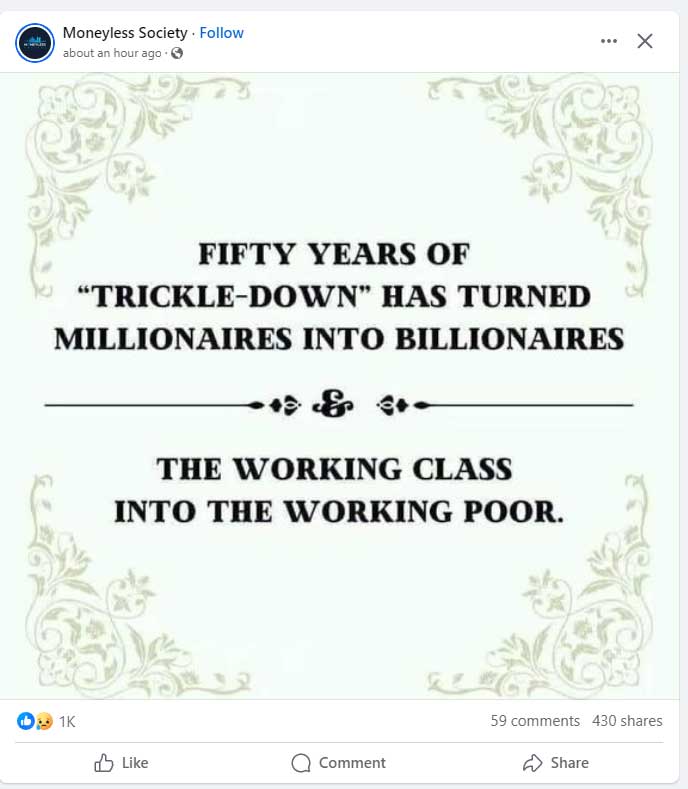Click the speech bubble Comment icon
The image size is (688, 789).
pos(301,763)
